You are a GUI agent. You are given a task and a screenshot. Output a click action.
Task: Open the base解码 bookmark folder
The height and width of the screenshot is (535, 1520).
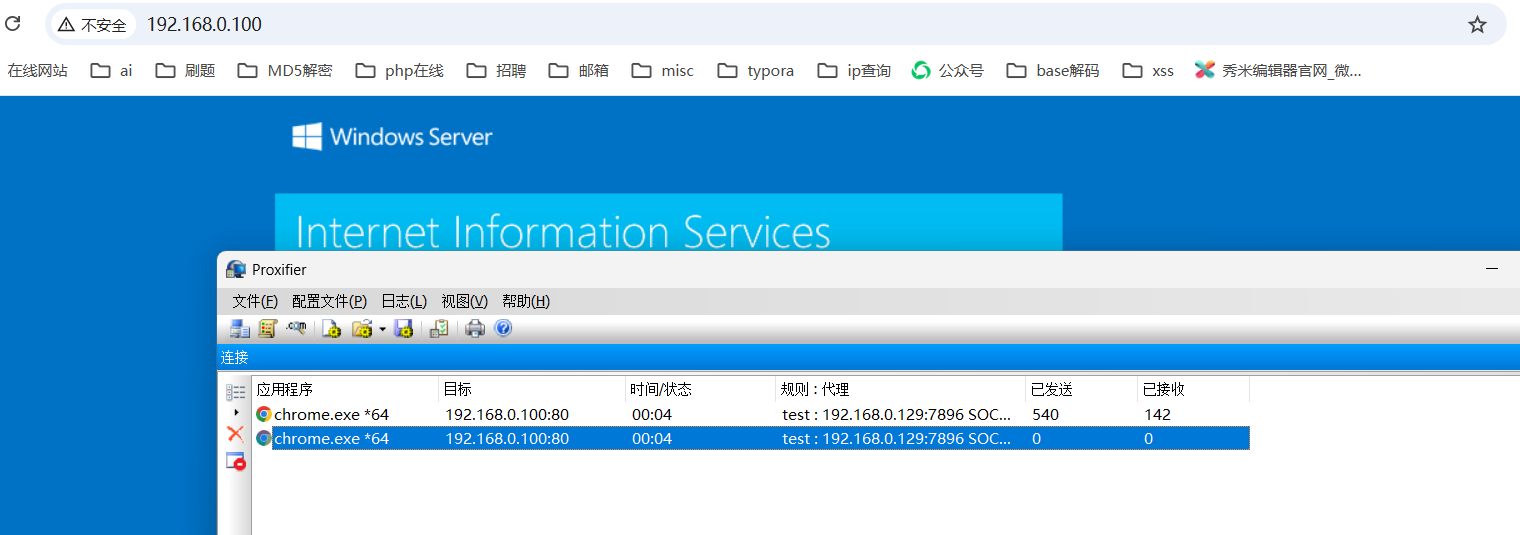click(1053, 70)
